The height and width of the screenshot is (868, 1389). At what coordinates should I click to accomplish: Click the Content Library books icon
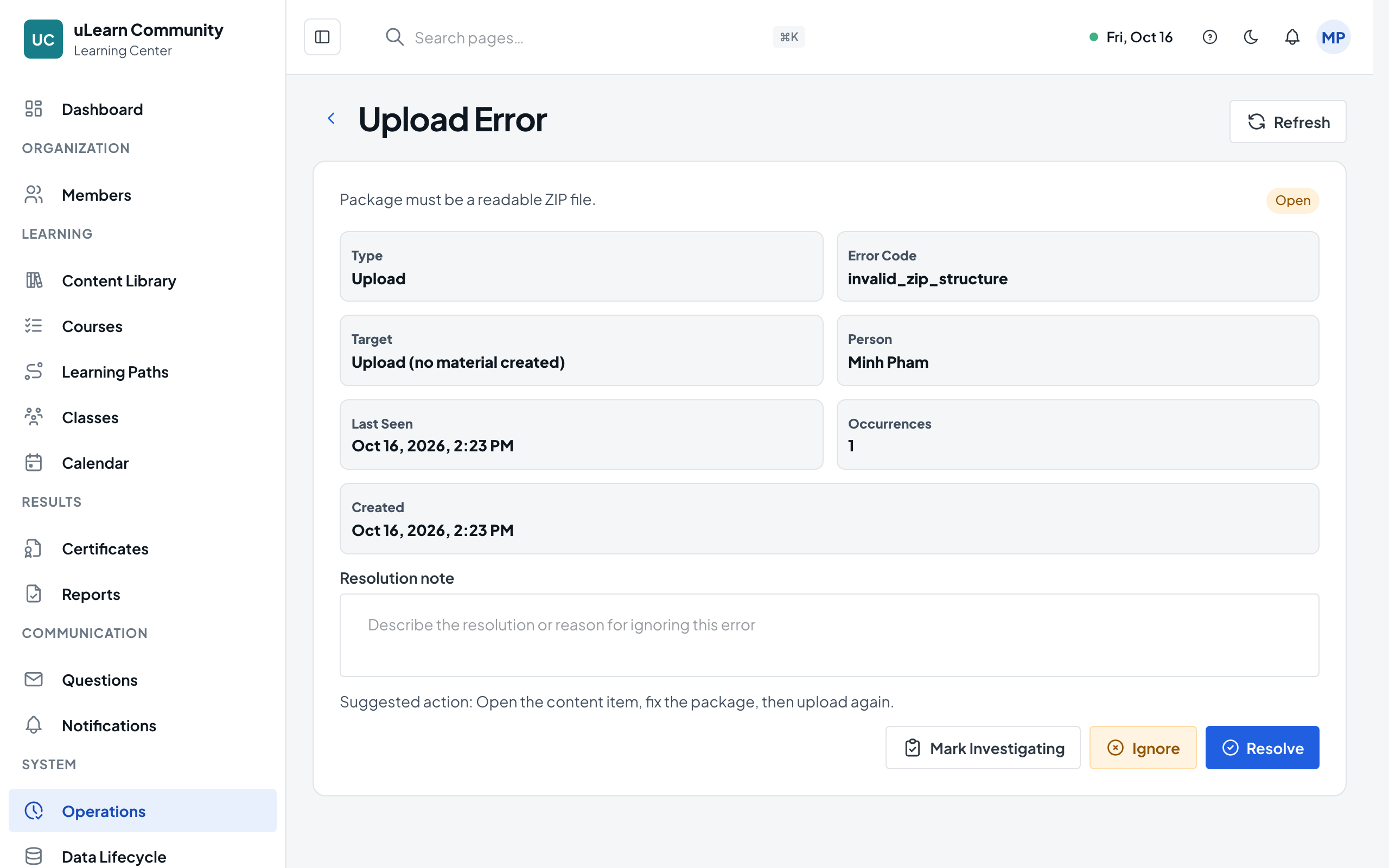click(x=34, y=280)
